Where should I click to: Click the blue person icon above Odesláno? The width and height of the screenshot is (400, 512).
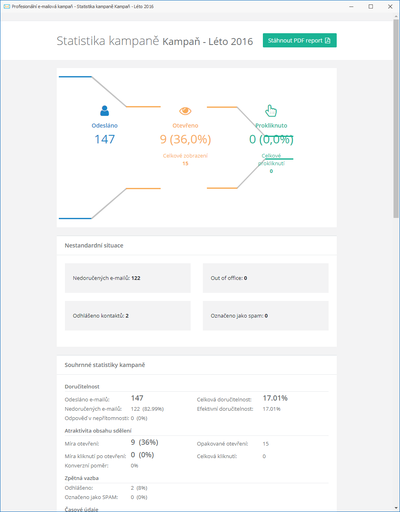click(x=105, y=111)
